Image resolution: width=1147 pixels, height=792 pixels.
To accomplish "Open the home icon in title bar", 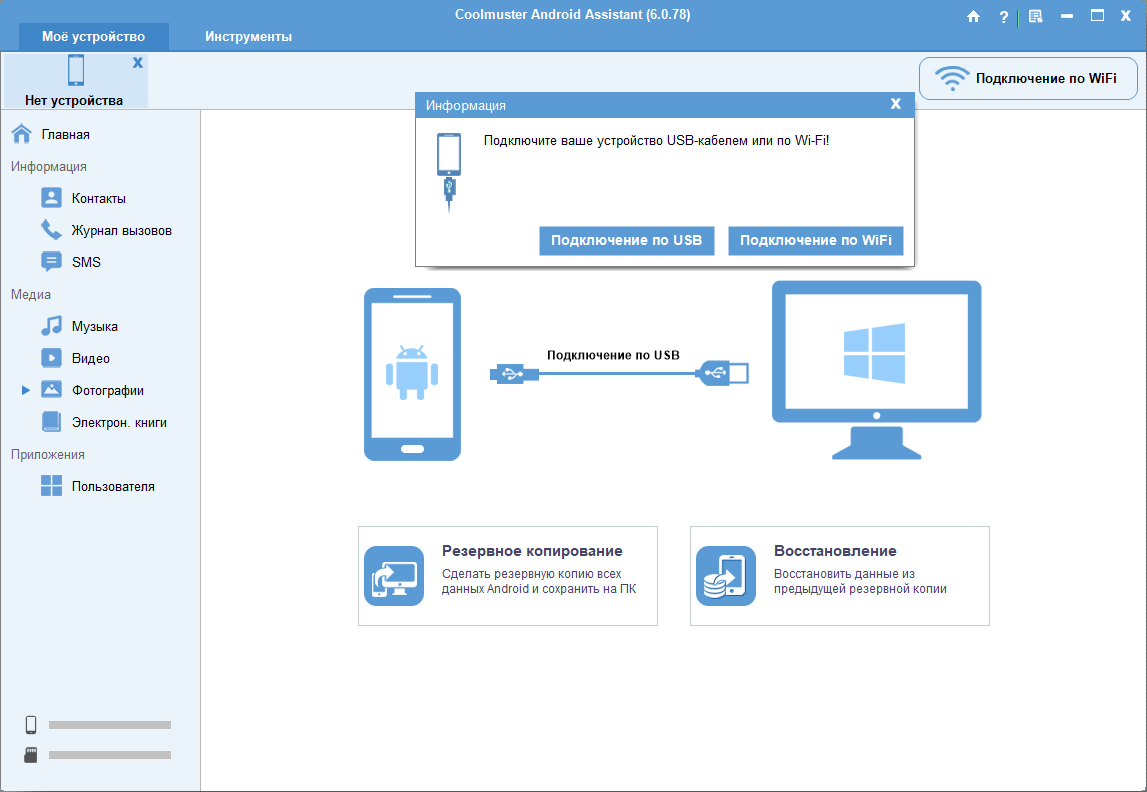I will (x=973, y=16).
